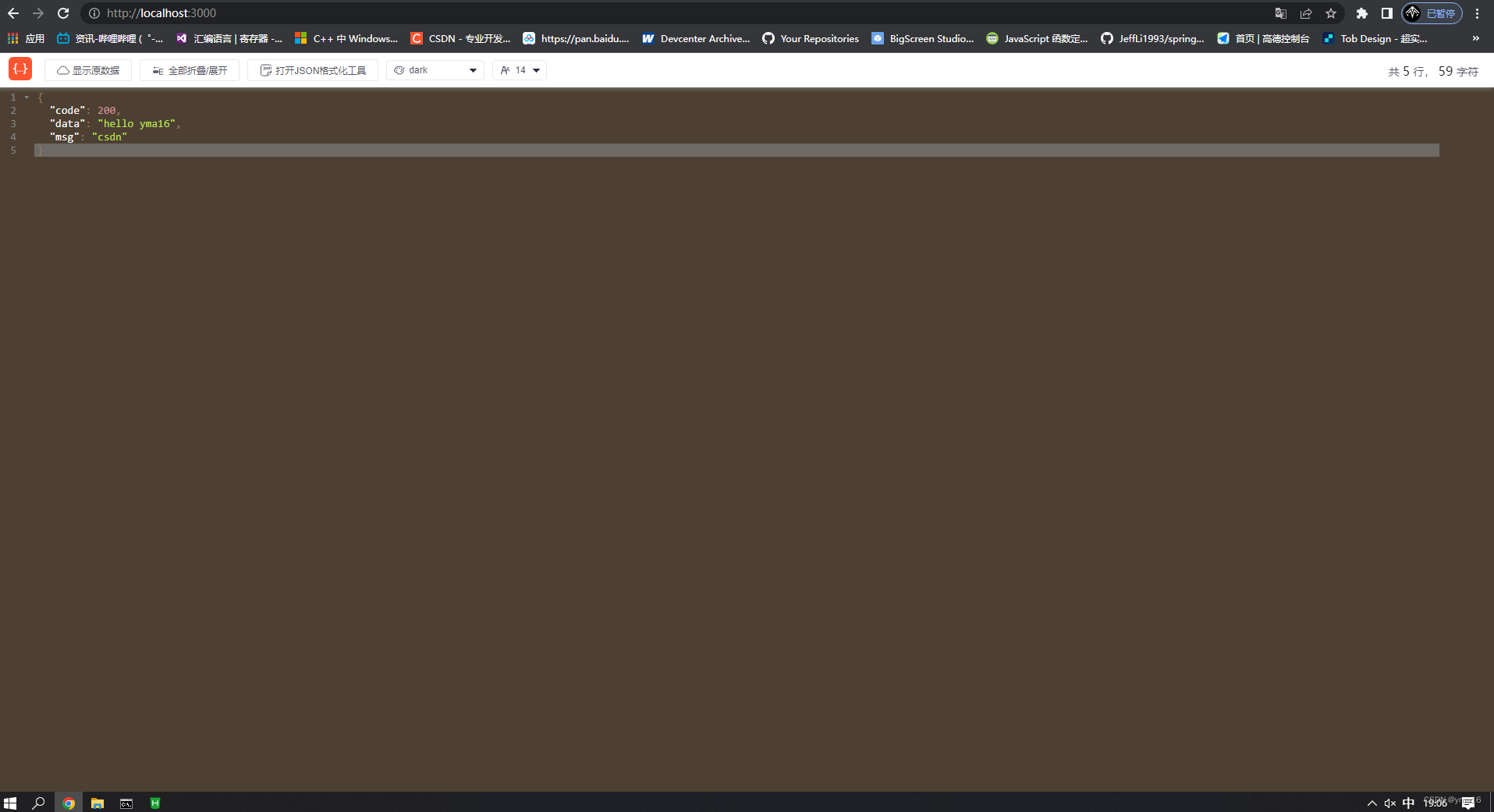1494x812 pixels.
Task: Click the Chrome taskbar icon
Action: coord(69,803)
